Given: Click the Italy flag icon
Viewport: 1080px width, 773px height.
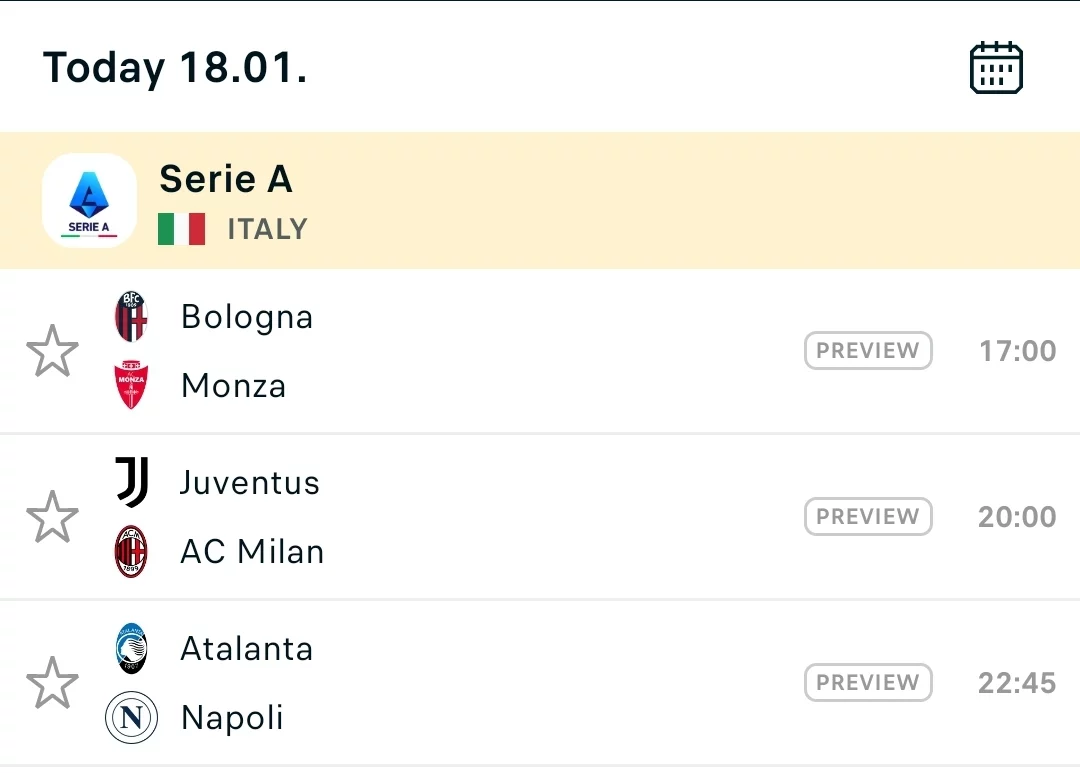Looking at the screenshot, I should tap(181, 229).
